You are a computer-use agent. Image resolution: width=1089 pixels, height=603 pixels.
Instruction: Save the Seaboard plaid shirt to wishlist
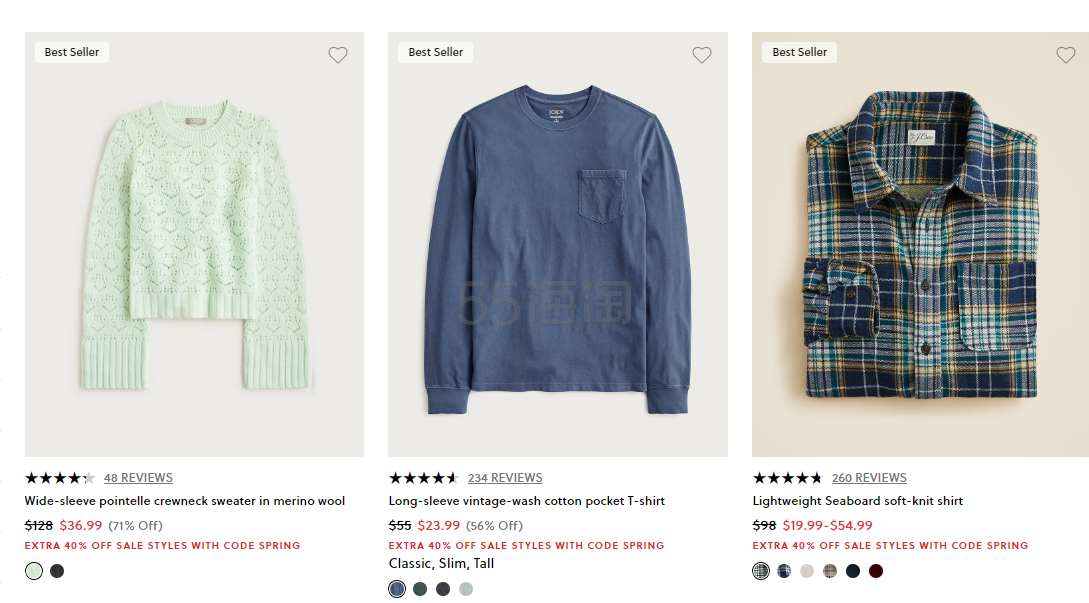click(1066, 55)
